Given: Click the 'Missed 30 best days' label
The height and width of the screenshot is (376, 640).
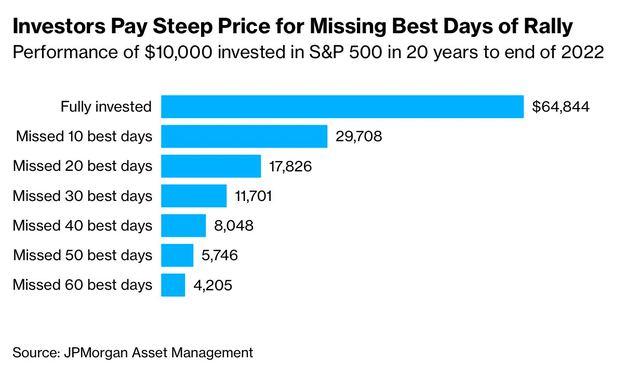Looking at the screenshot, I should (82, 196).
